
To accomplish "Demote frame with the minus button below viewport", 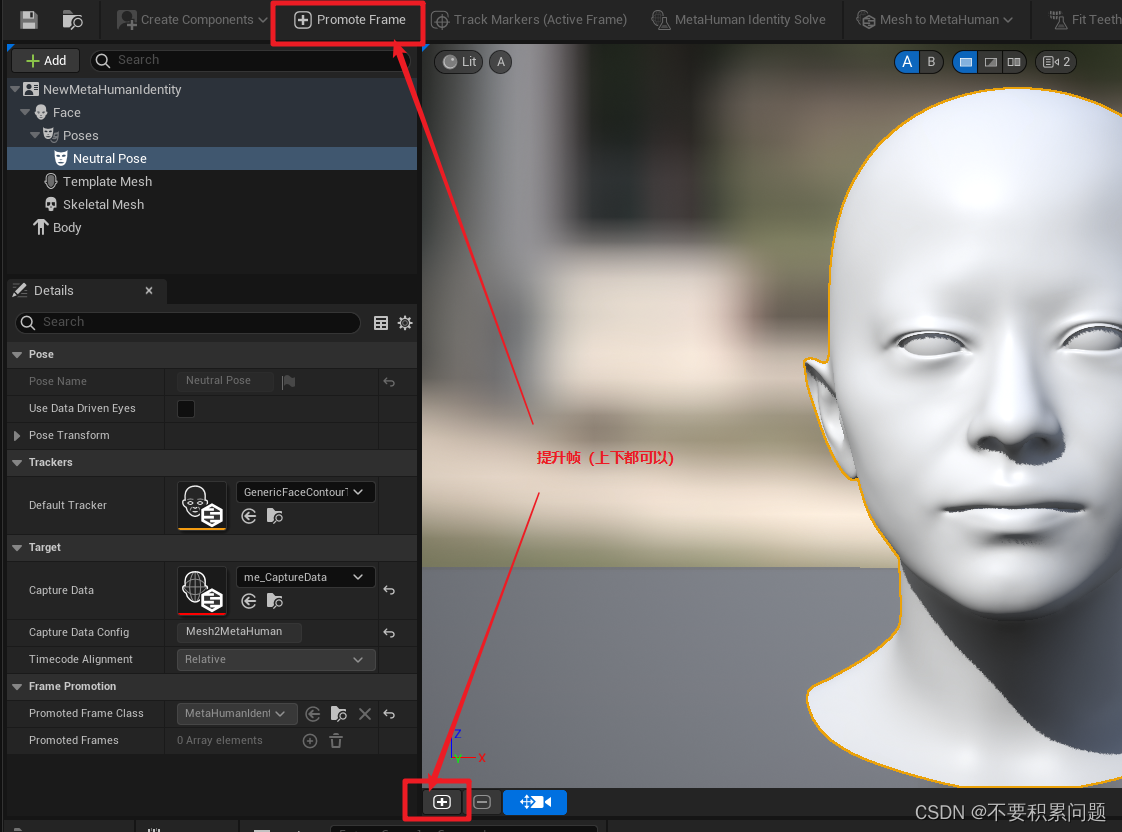I will pos(482,802).
